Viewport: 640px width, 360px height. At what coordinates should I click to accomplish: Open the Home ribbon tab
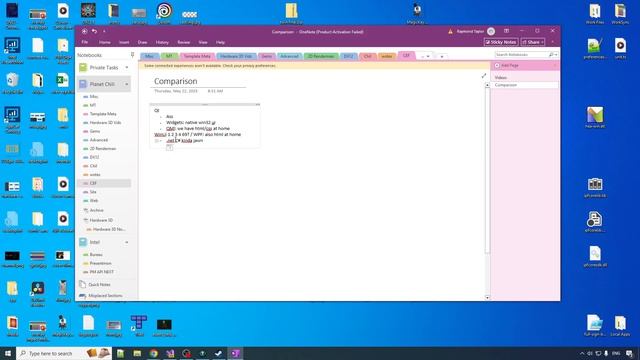pos(104,42)
